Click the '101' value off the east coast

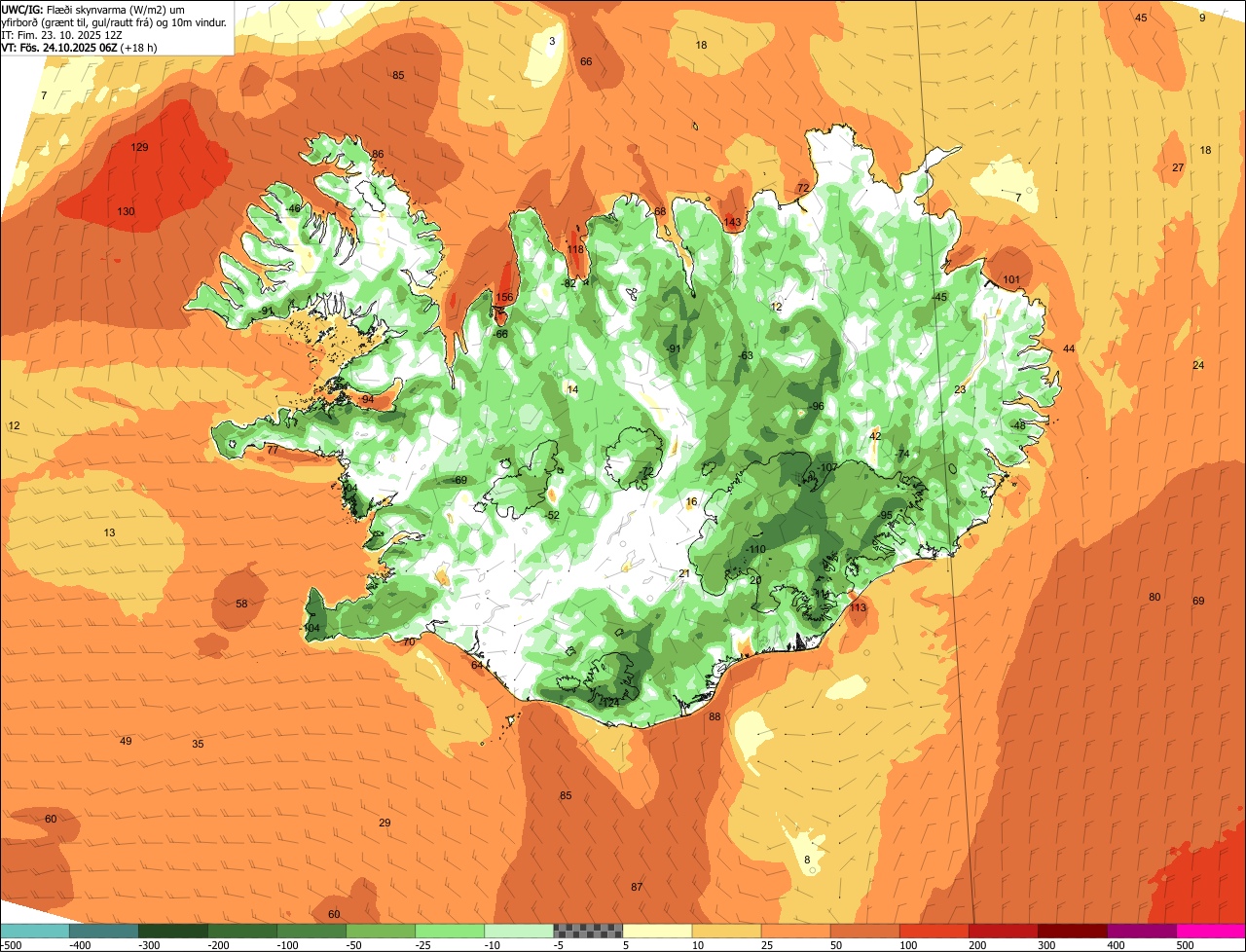point(1011,280)
